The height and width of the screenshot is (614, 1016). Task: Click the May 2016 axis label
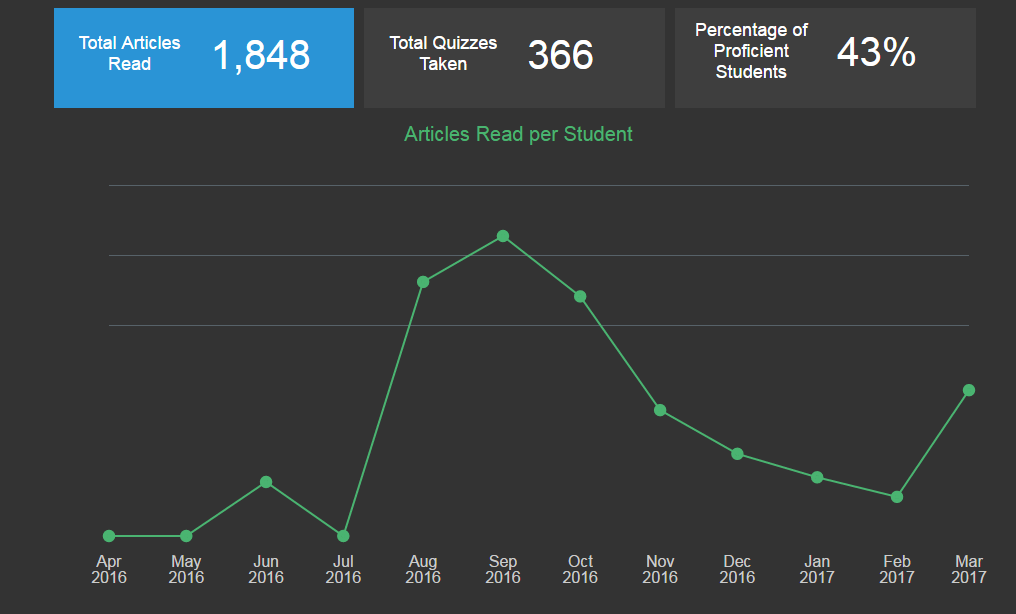coord(186,569)
